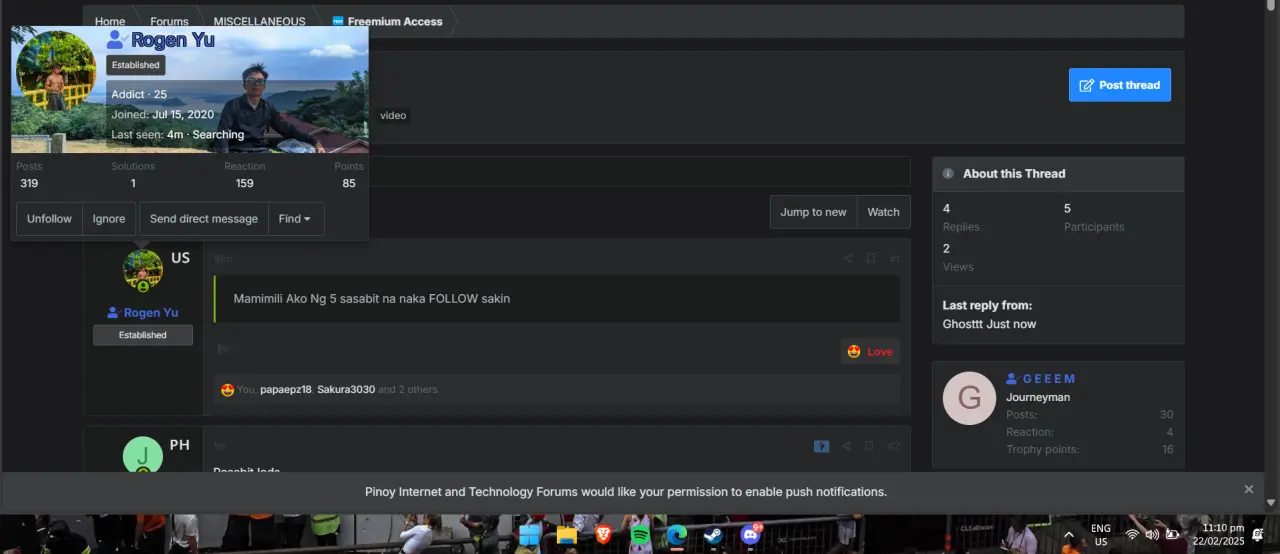Click G E E E M's avatar circle
The image size is (1280, 554).
(969, 398)
